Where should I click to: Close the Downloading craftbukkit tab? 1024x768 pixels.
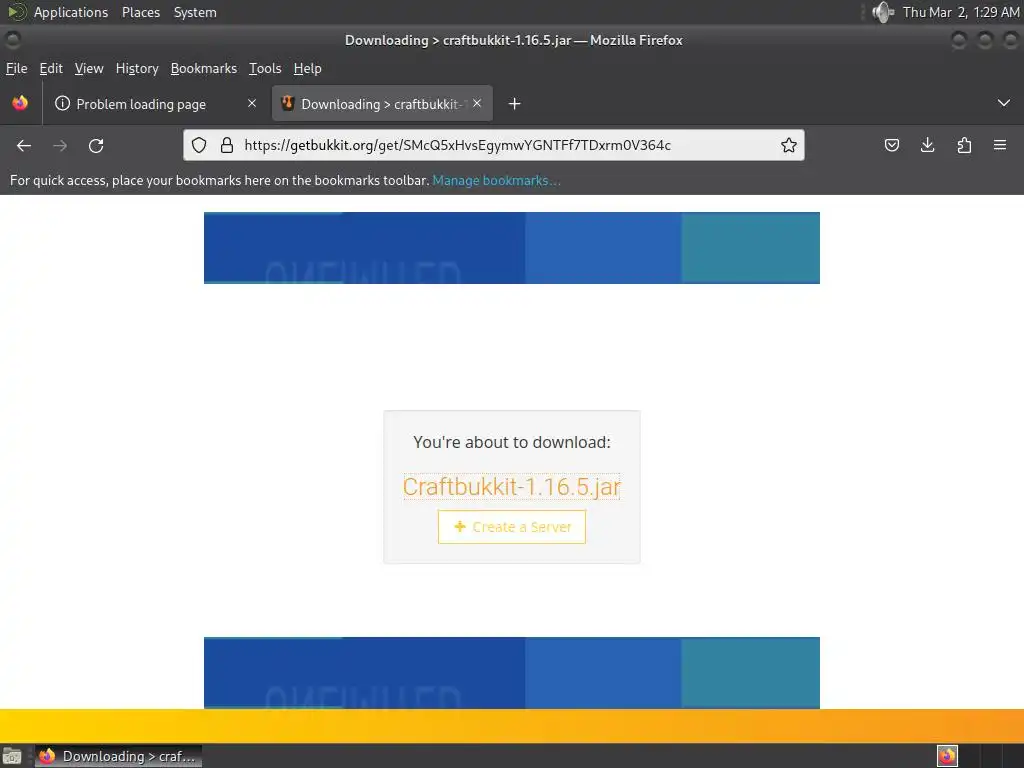point(477,103)
